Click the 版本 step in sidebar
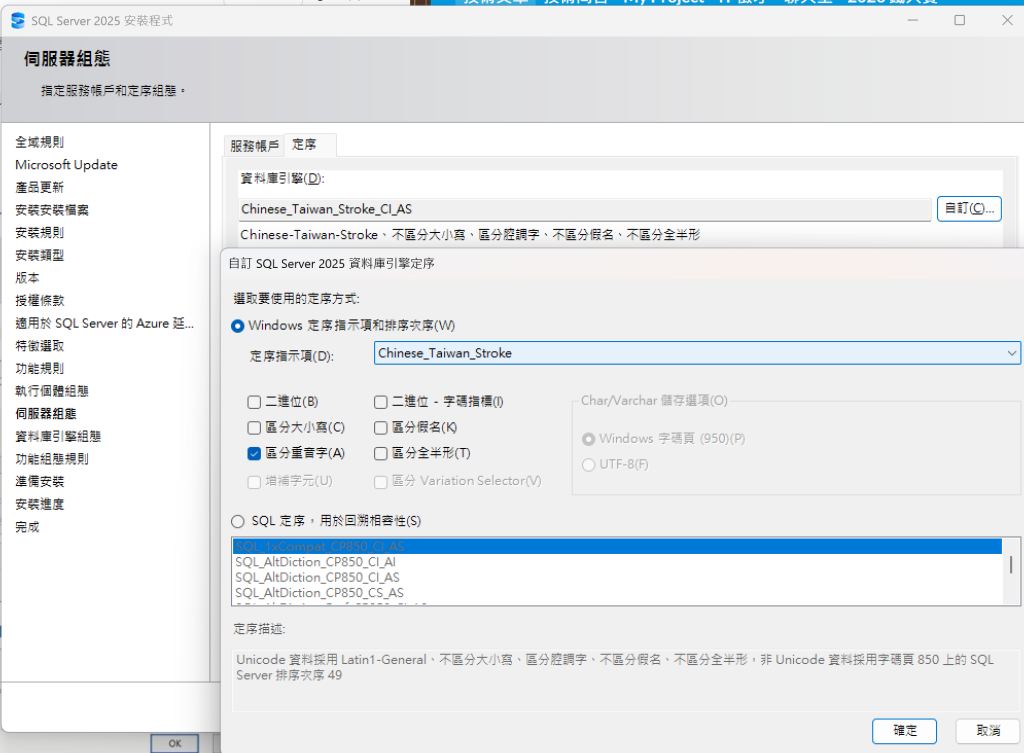The image size is (1024, 753). coord(27,278)
